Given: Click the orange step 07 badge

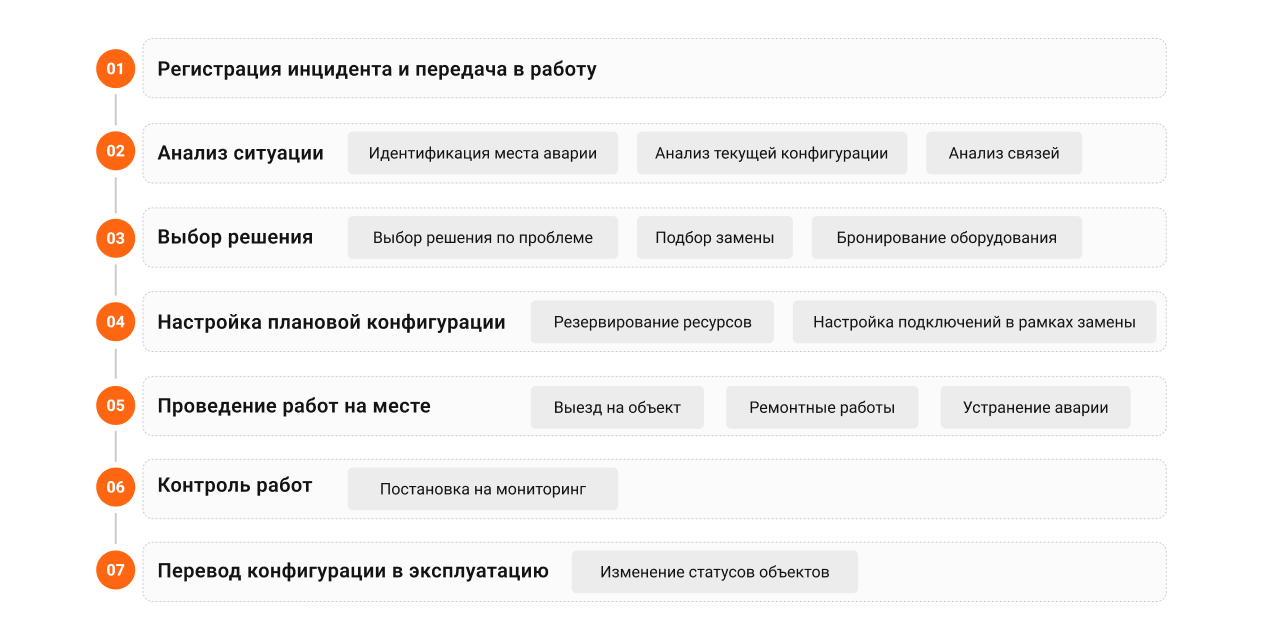Looking at the screenshot, I should point(116,570).
